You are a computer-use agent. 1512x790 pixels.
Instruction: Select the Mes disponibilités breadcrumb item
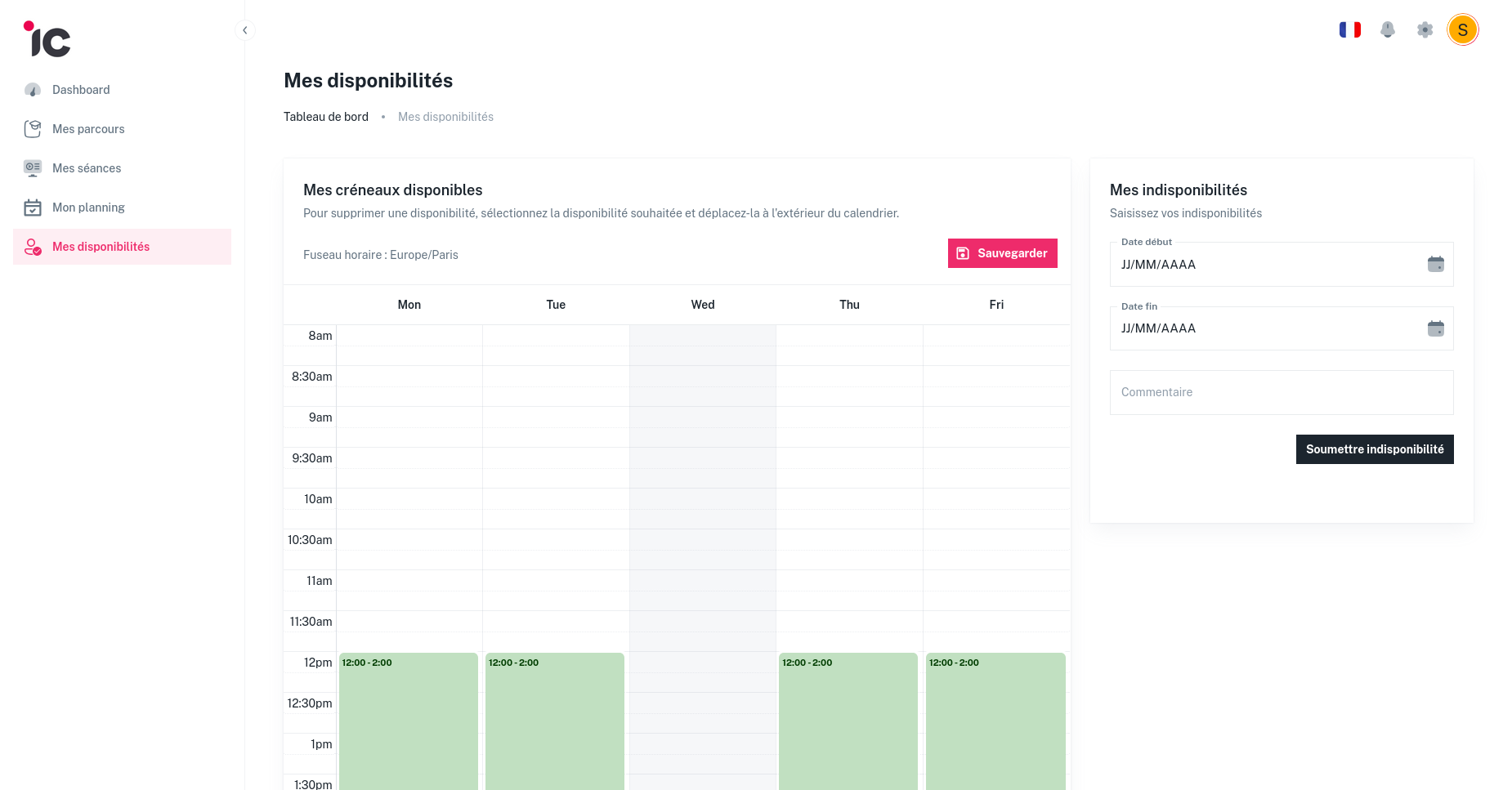click(x=445, y=116)
